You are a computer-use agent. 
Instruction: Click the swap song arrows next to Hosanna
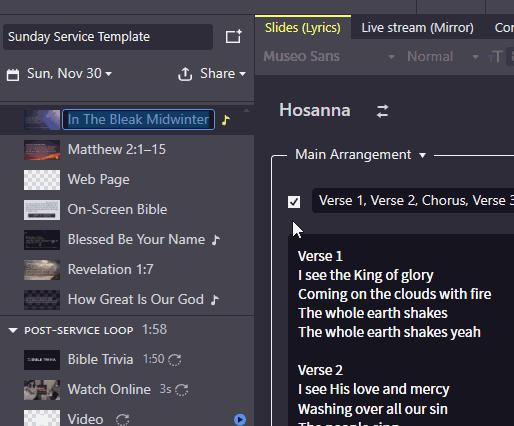coord(382,111)
